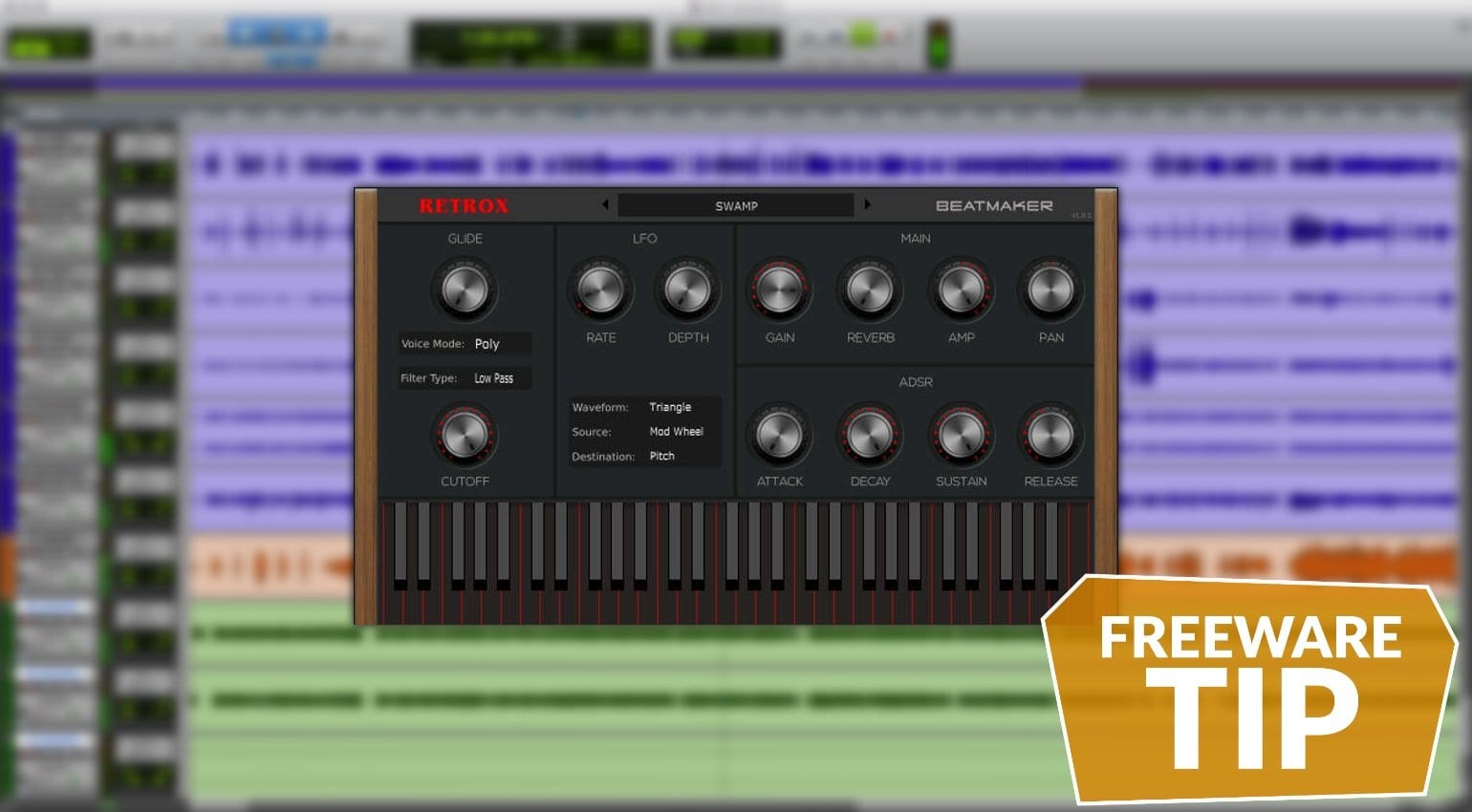The height and width of the screenshot is (812, 1472).
Task: Open the Source Mod Wheel dropdown
Action: 645,432
